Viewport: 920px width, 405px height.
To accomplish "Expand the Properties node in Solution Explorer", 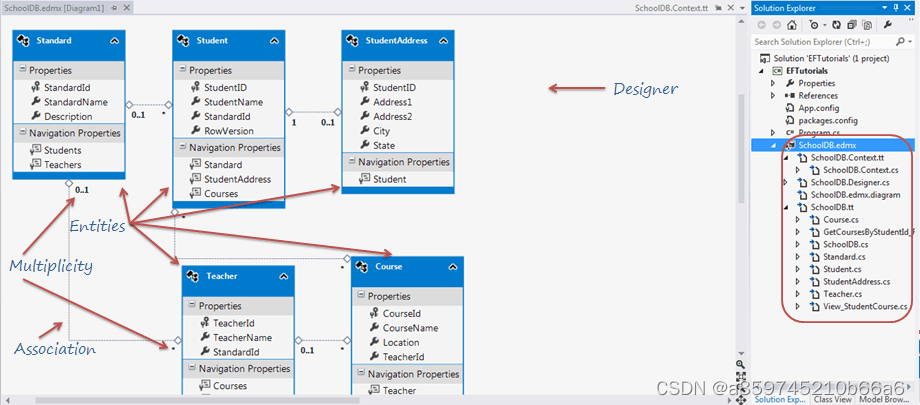I will pyautogui.click(x=773, y=83).
